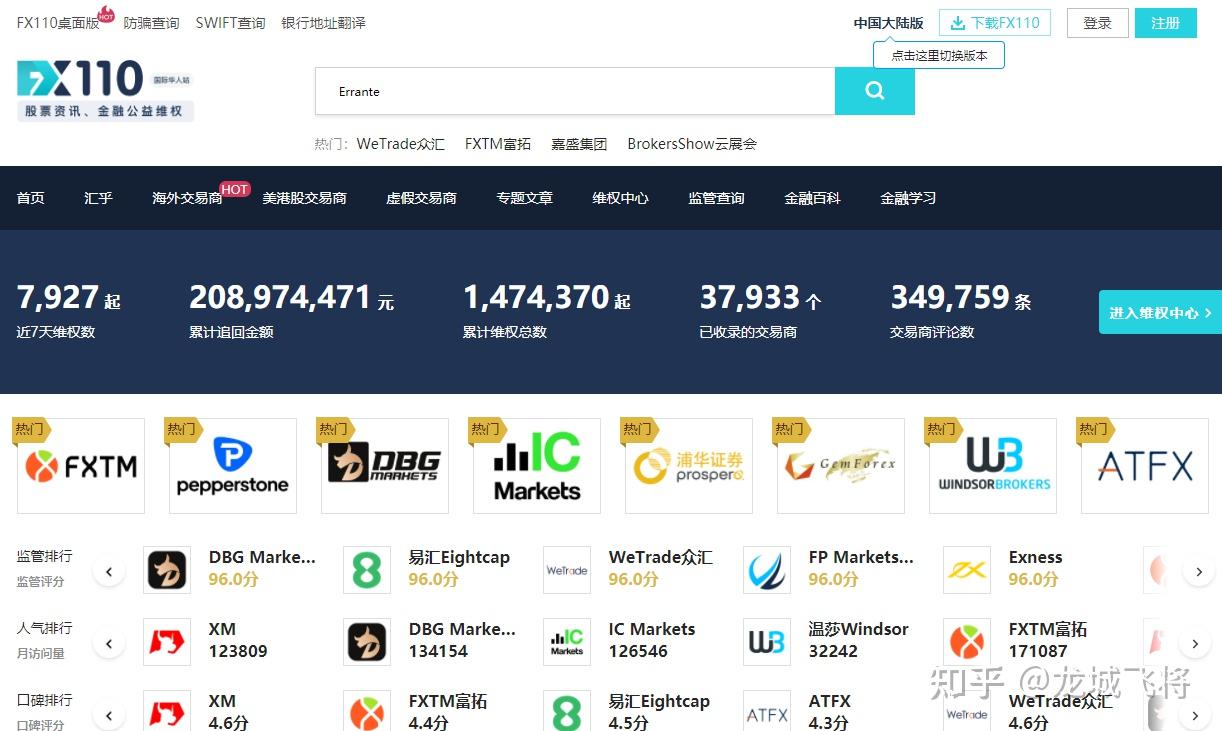Image resolution: width=1222 pixels, height=731 pixels.
Task: Open FX110桌面版 top link
Action: pos(58,22)
